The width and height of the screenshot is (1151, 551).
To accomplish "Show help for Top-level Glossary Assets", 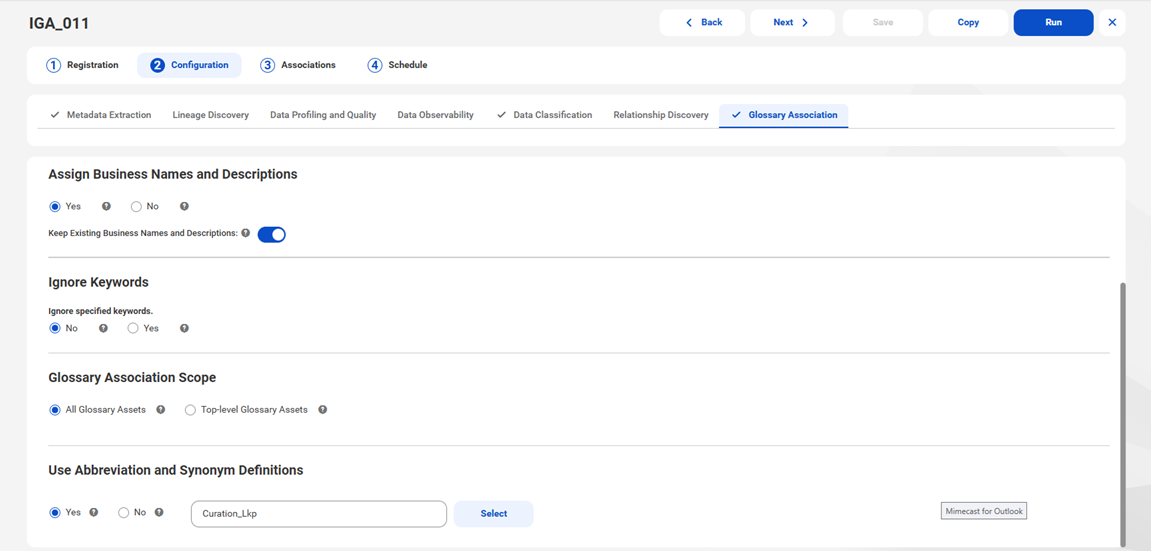I will click(322, 409).
